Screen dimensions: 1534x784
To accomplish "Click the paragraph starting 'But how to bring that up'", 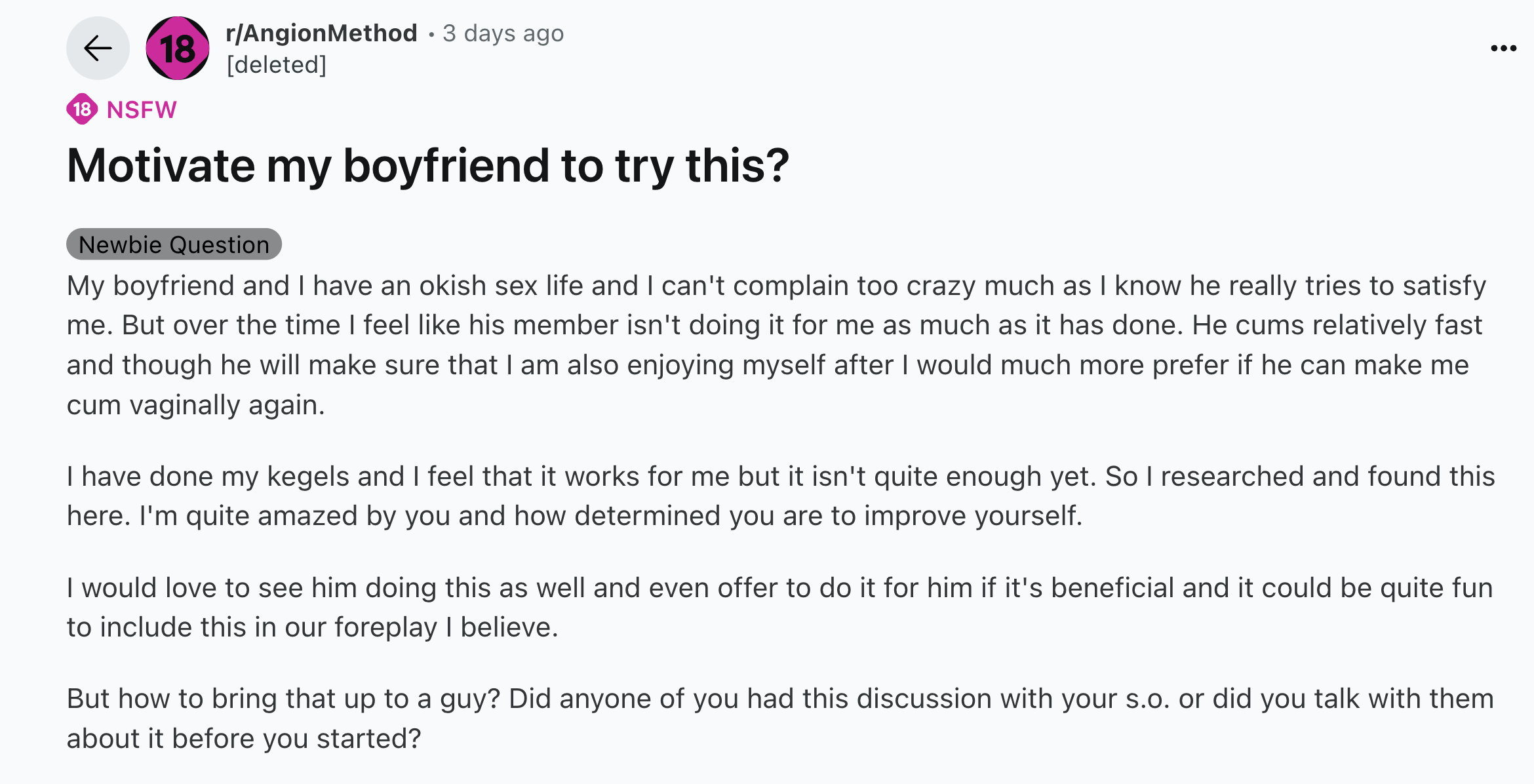I will coord(779,718).
